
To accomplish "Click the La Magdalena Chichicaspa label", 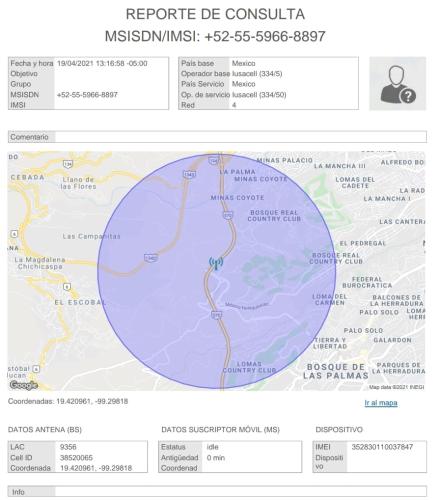I will [40, 263].
